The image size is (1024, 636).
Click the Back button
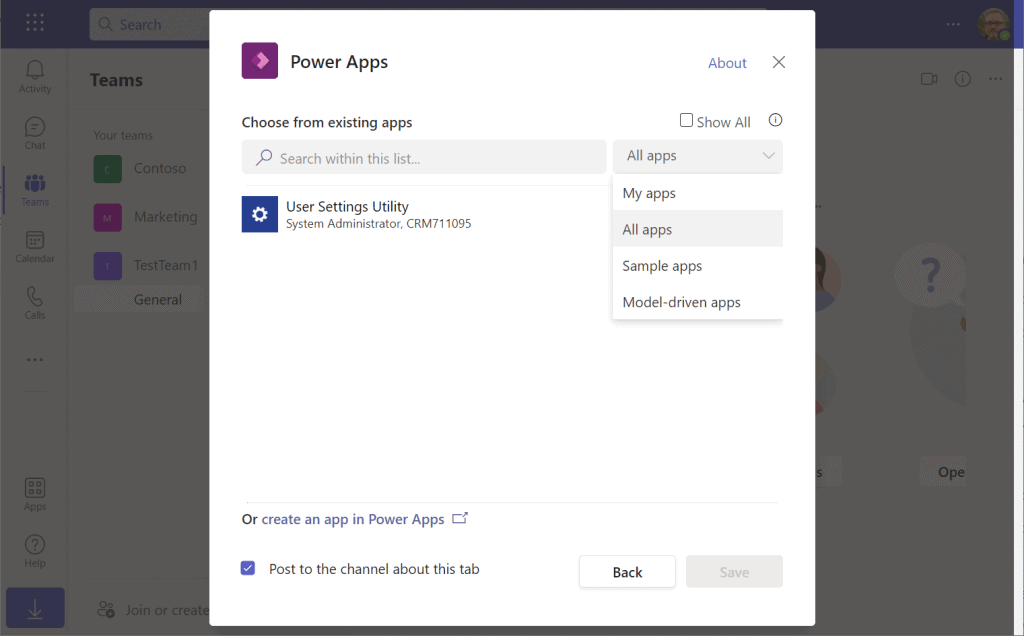[627, 572]
